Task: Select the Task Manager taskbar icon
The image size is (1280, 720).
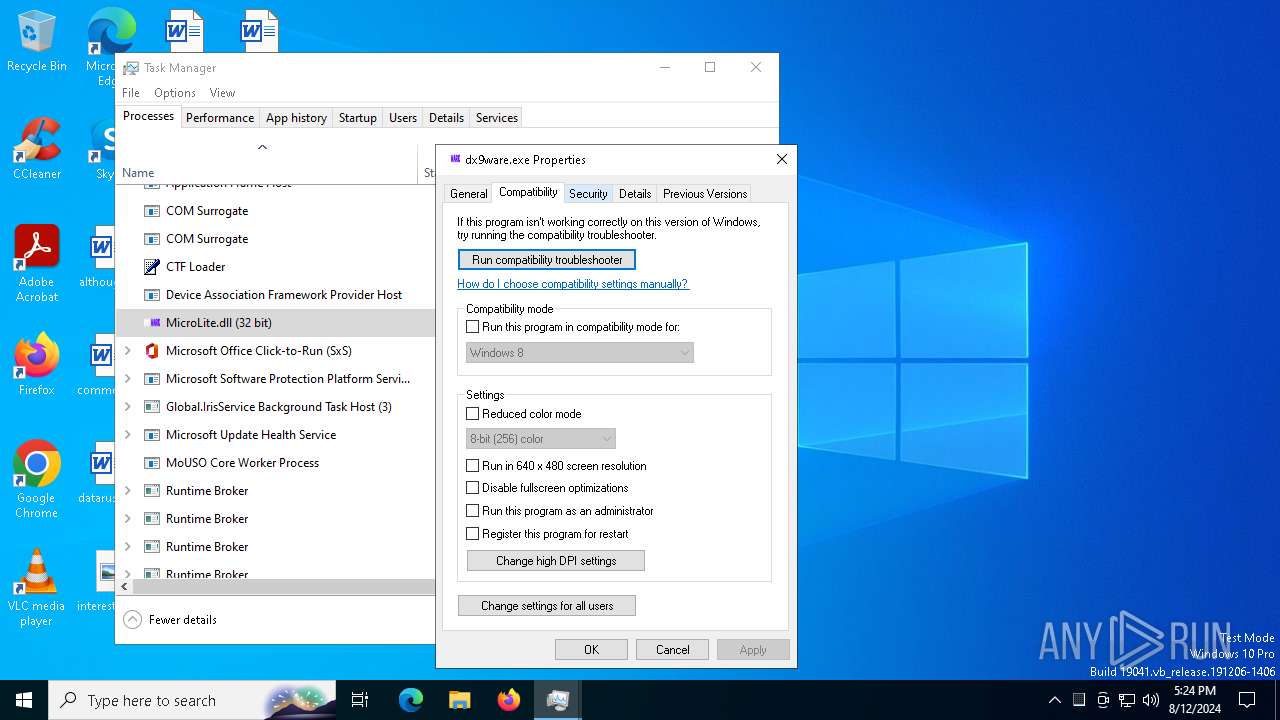Action: [x=558, y=700]
